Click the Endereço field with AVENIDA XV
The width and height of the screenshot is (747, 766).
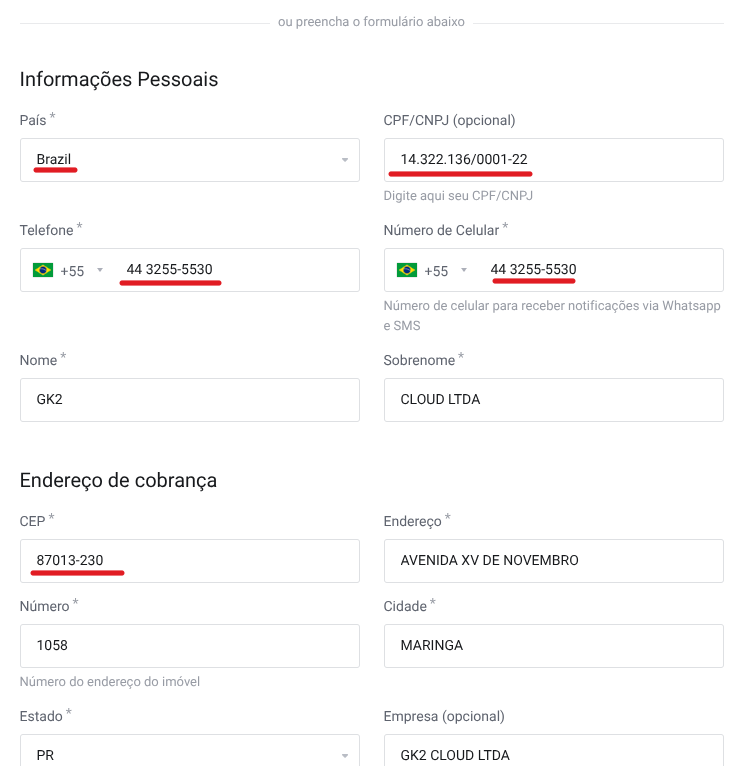tap(553, 561)
